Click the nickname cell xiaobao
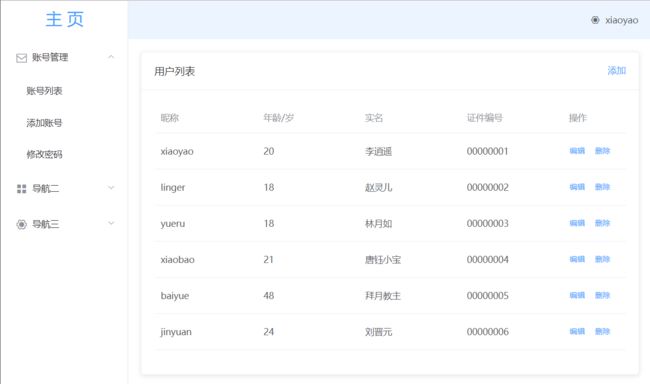650x384 pixels. 177,260
